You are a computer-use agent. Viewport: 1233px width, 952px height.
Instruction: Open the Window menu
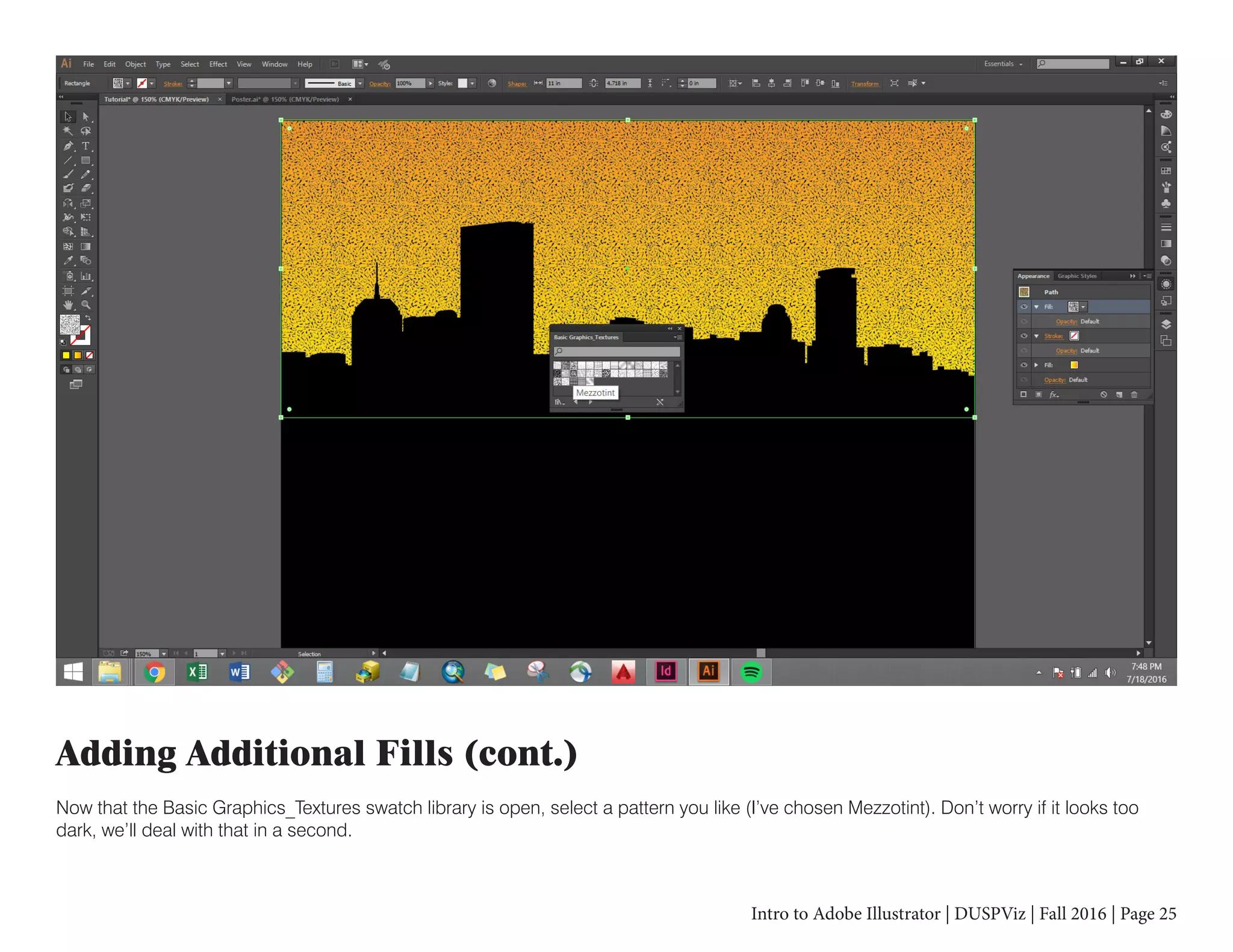point(275,64)
